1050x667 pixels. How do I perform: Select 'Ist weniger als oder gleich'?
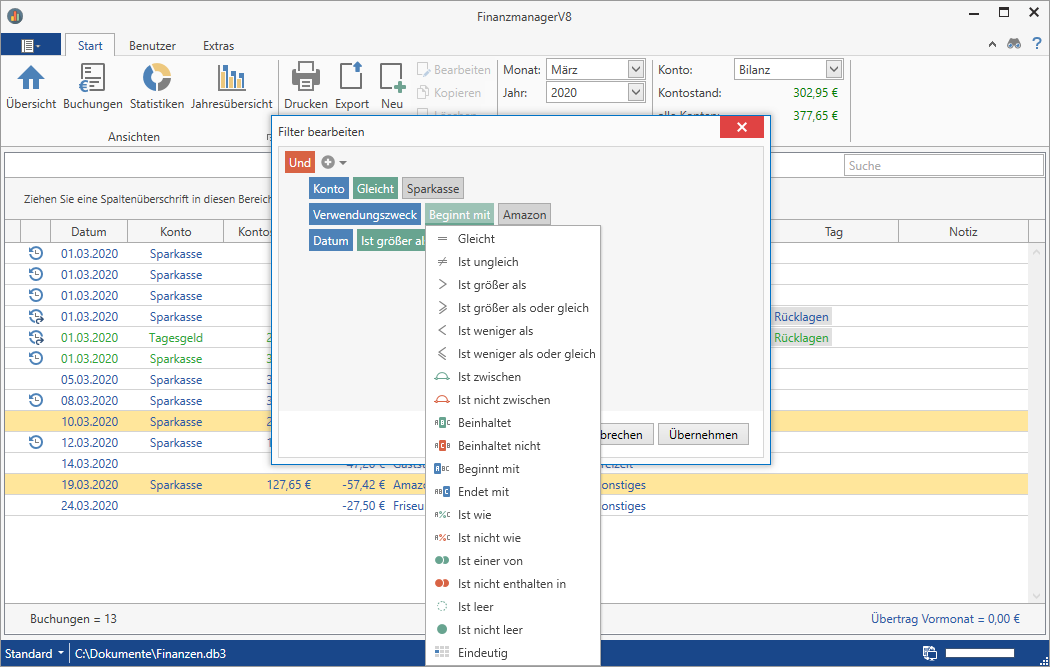click(513, 354)
